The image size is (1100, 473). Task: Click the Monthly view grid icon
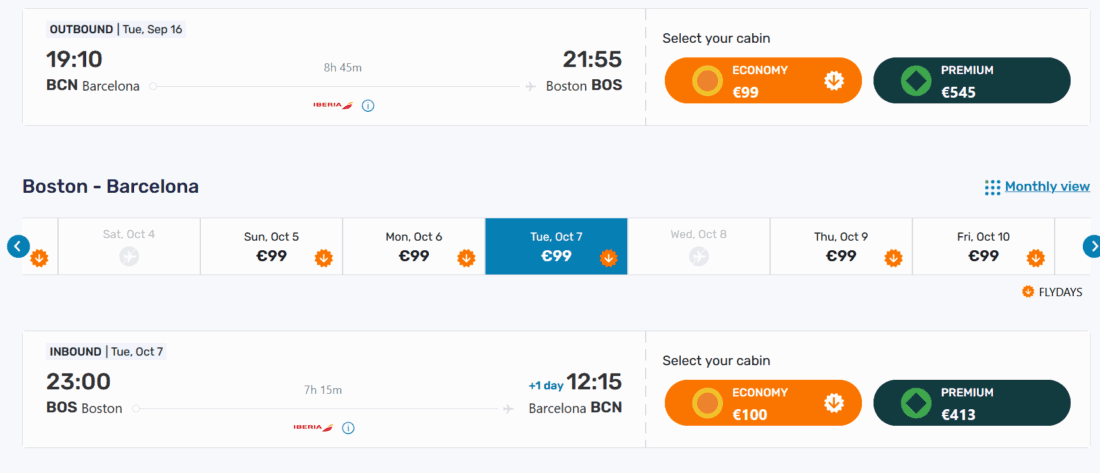click(x=992, y=188)
